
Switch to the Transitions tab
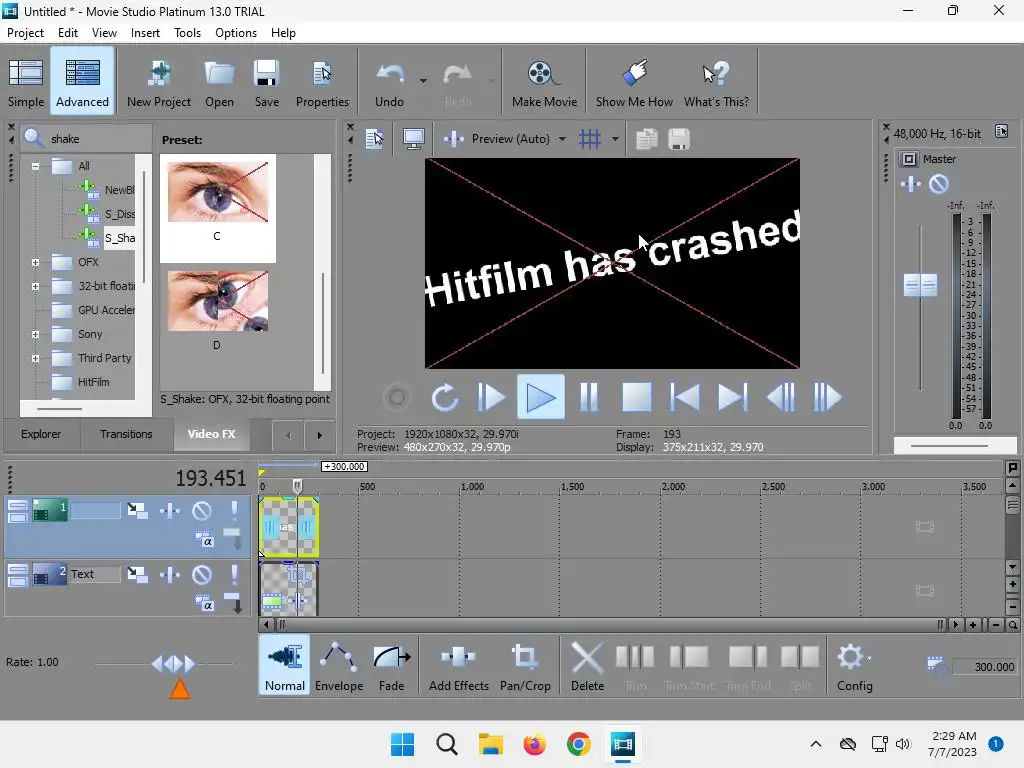click(126, 434)
